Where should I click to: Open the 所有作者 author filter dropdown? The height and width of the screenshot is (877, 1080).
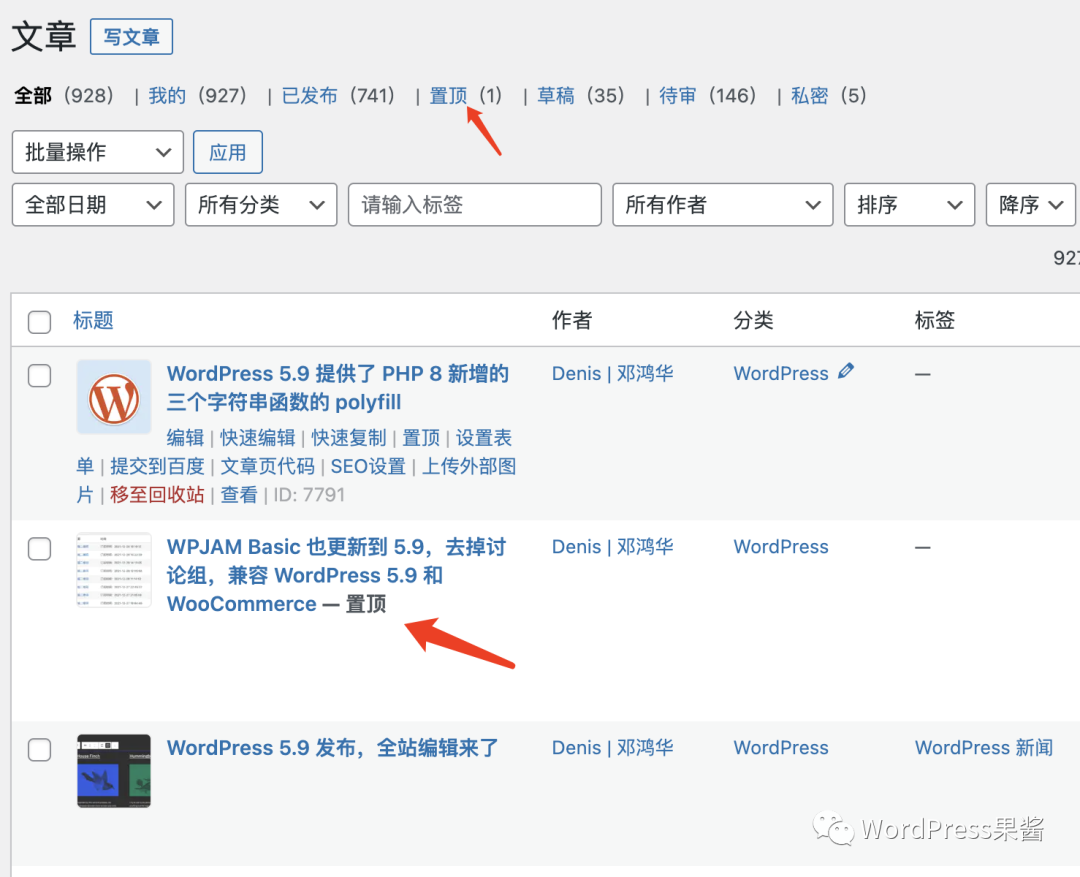click(x=723, y=205)
